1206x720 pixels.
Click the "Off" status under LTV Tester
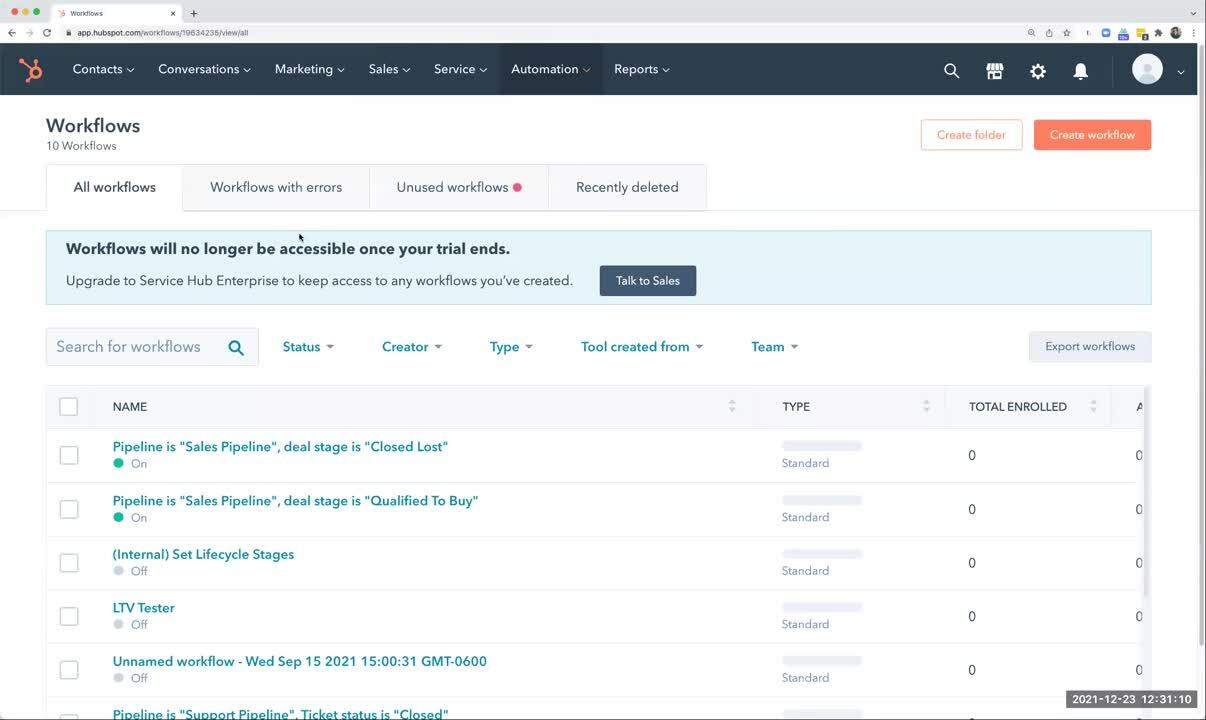click(139, 625)
